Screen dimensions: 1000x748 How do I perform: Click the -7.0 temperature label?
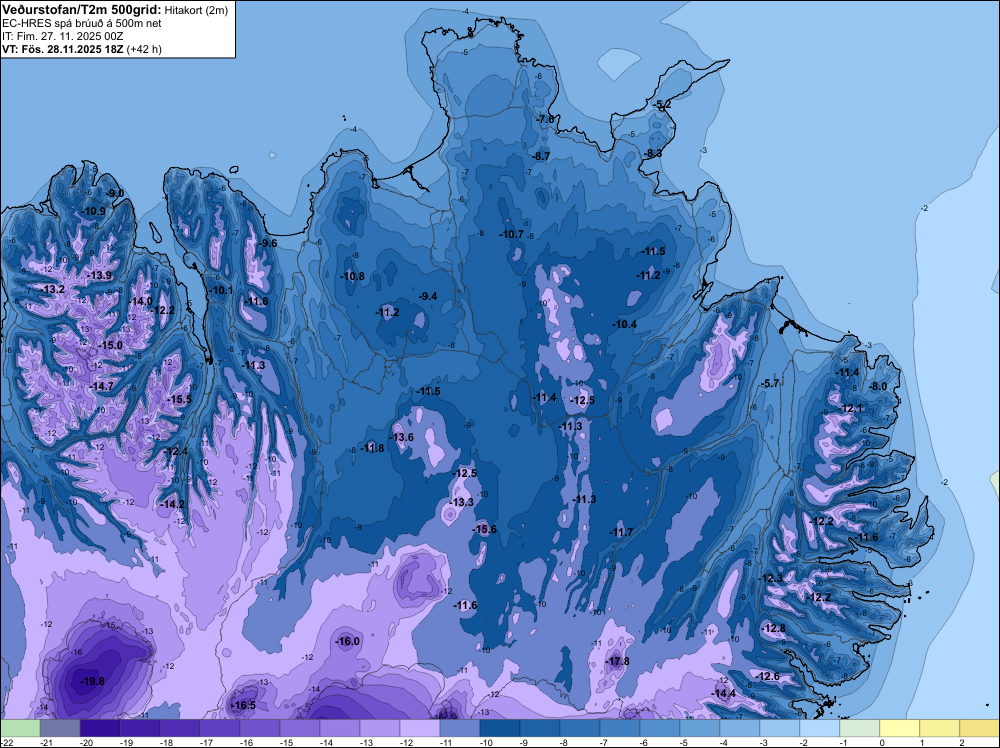click(547, 119)
